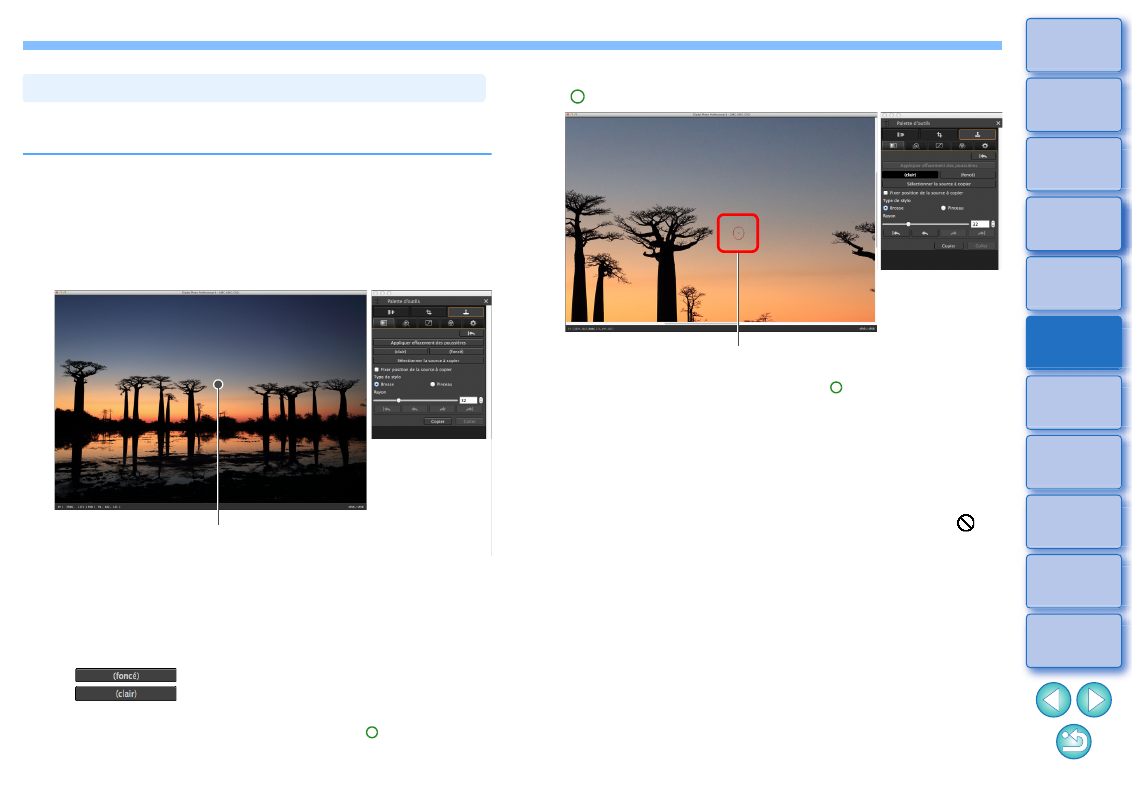
Task: Click Rayon stepper arrows in left palette
Action: coord(481,400)
